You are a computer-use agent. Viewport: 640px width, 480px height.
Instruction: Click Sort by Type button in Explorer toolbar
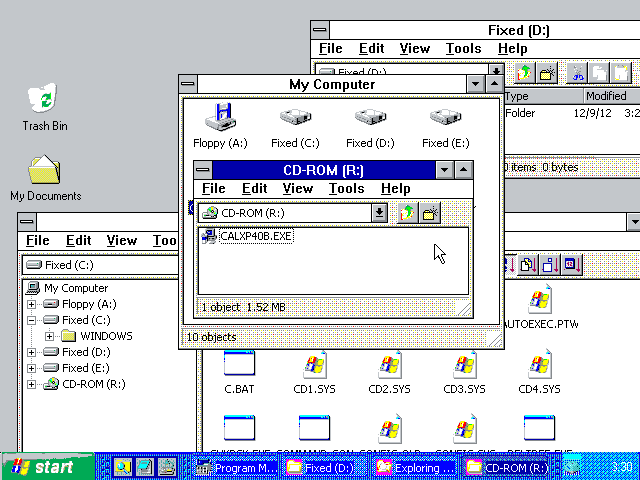[x=528, y=265]
